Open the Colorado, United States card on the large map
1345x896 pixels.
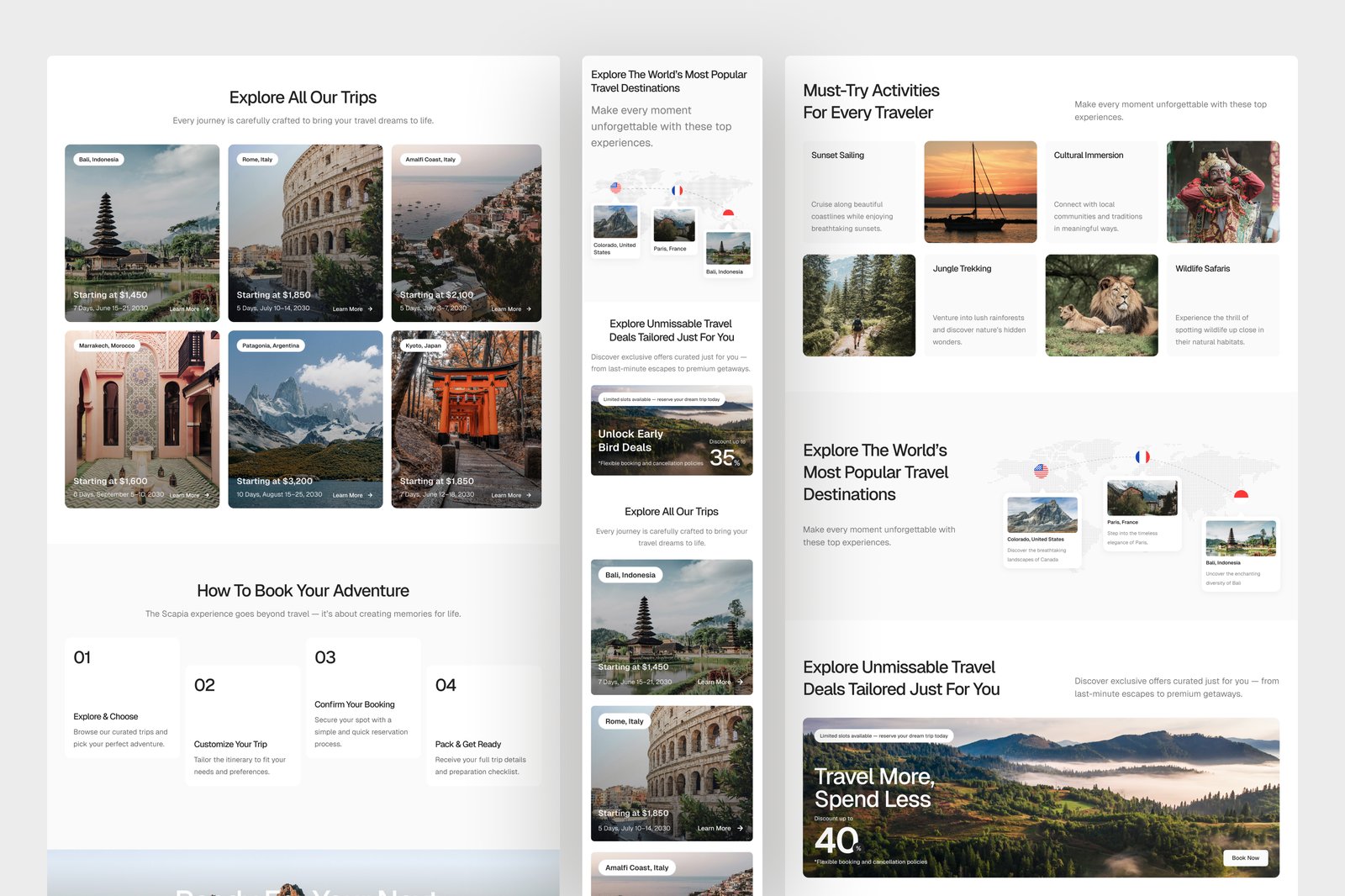coord(1042,531)
